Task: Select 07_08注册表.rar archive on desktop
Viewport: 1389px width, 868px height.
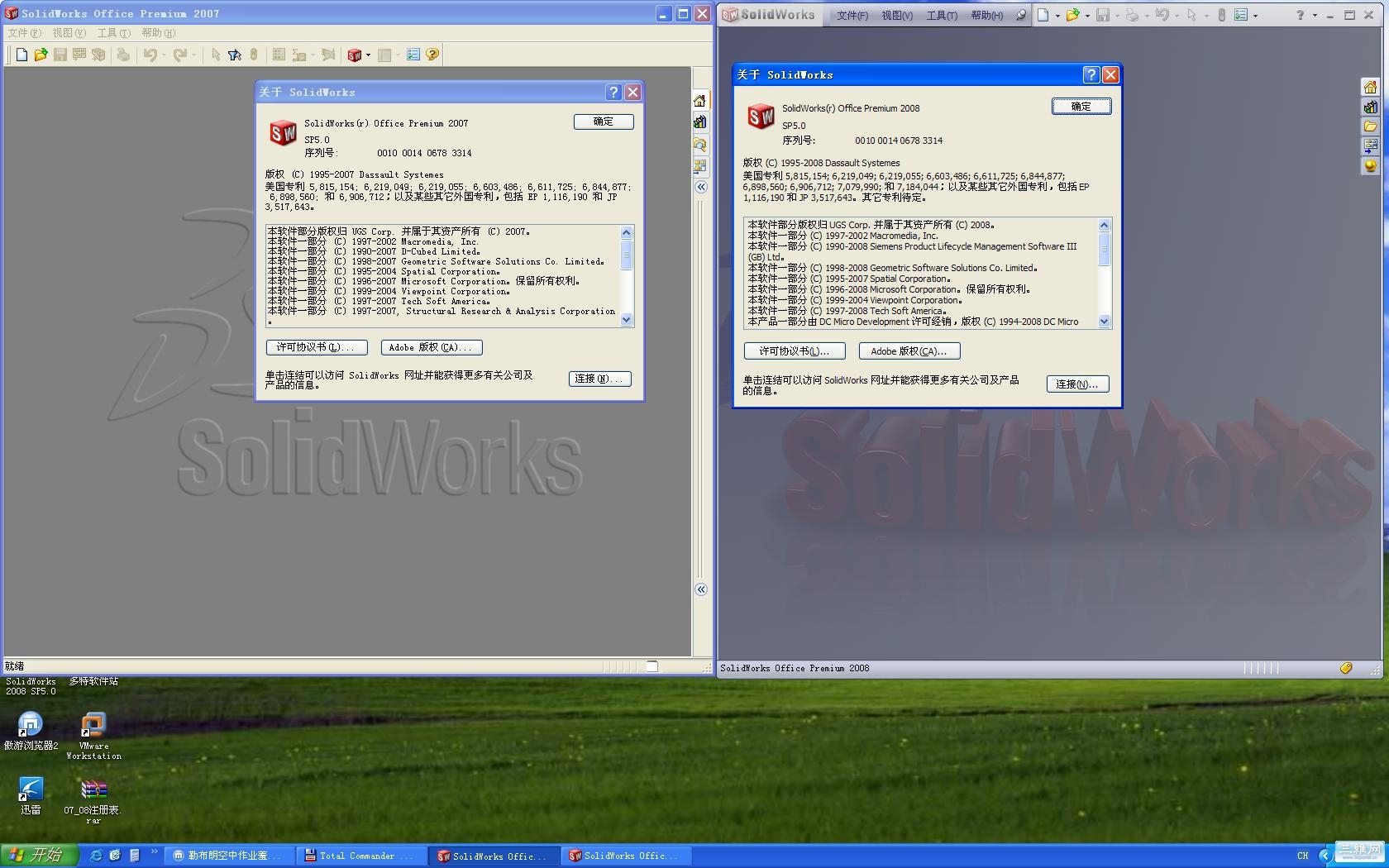Action: tap(93, 802)
